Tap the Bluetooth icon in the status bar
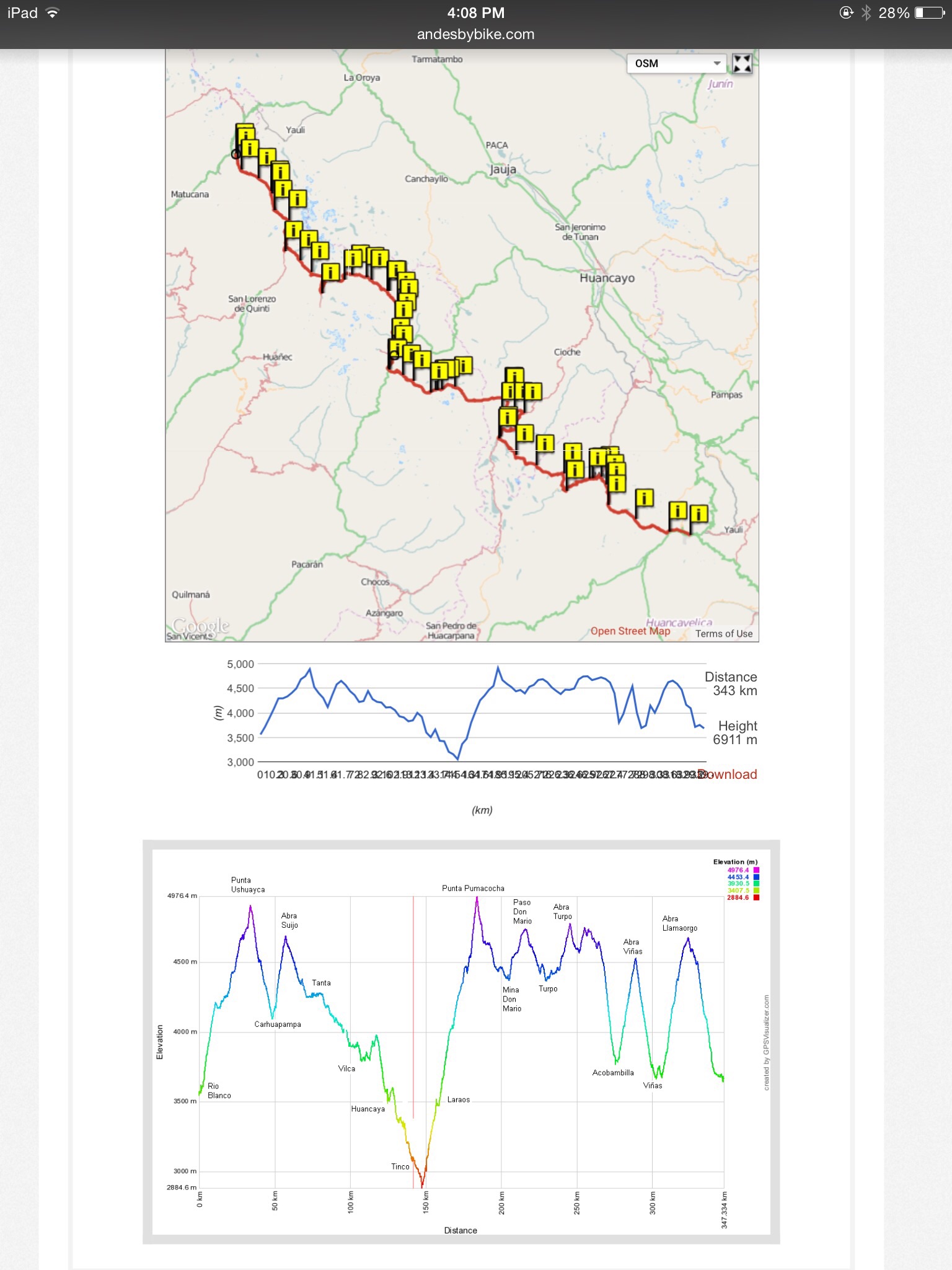This screenshot has width=952, height=1270. [x=866, y=13]
